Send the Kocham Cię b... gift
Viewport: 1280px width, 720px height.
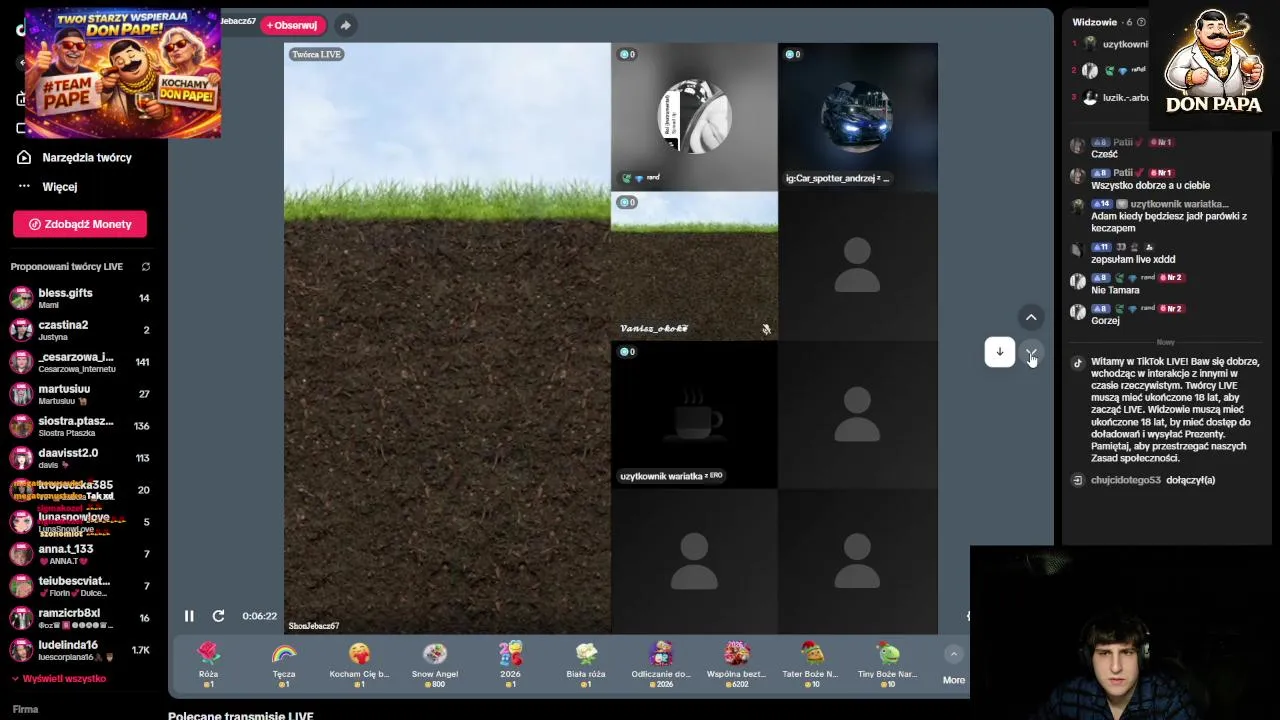tap(359, 665)
